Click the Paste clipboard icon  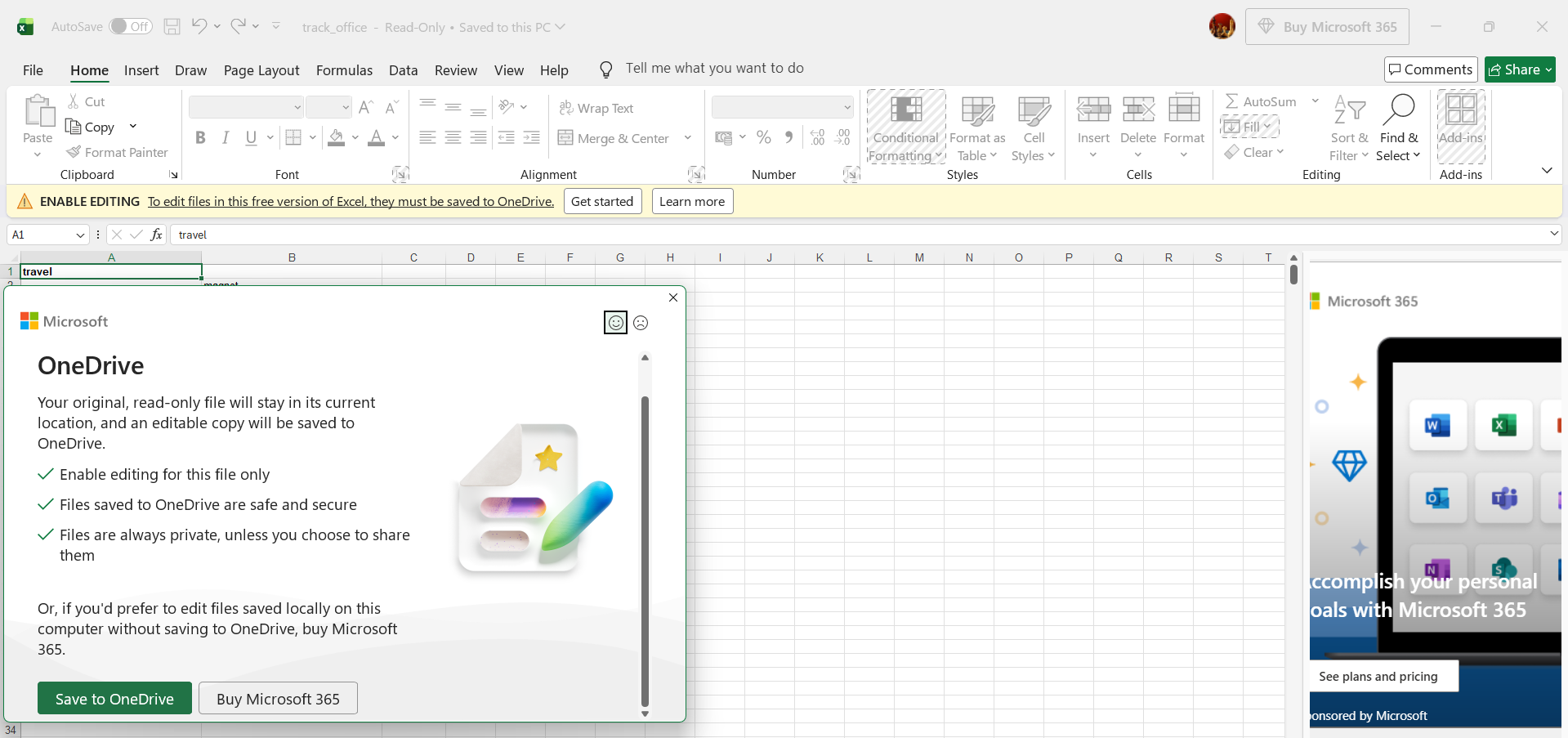[38, 111]
